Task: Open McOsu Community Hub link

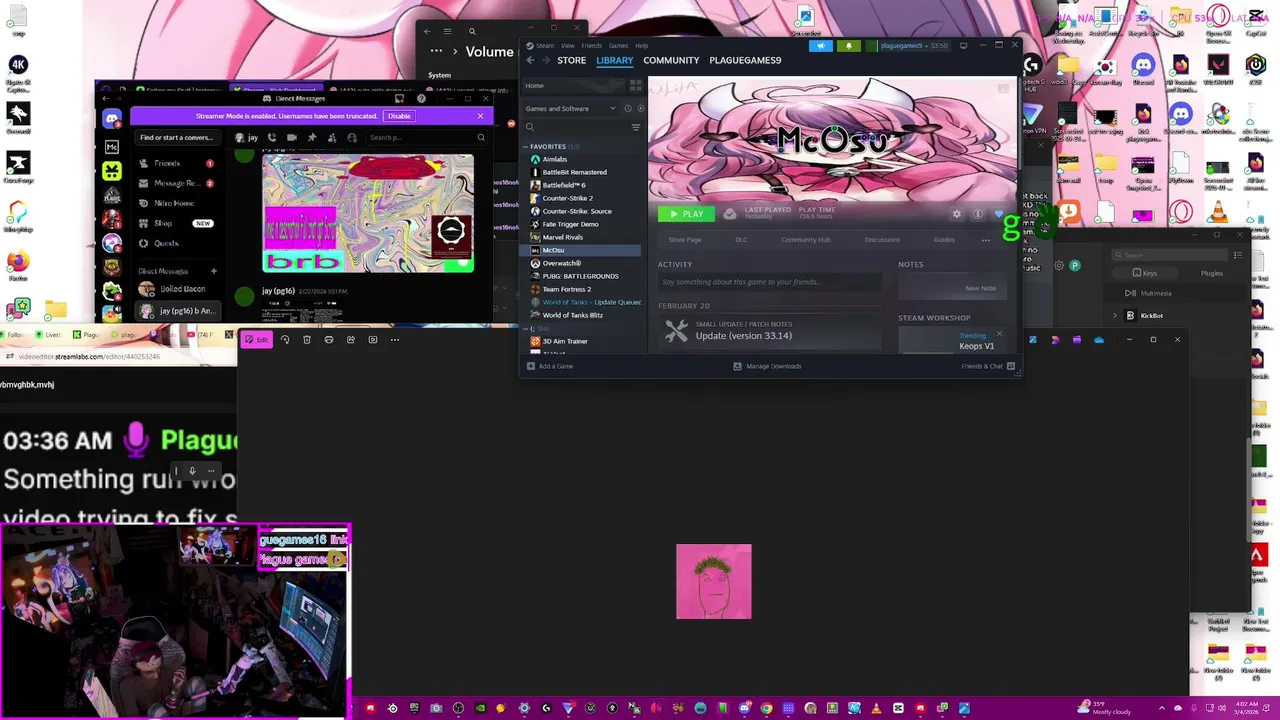Action: [806, 240]
